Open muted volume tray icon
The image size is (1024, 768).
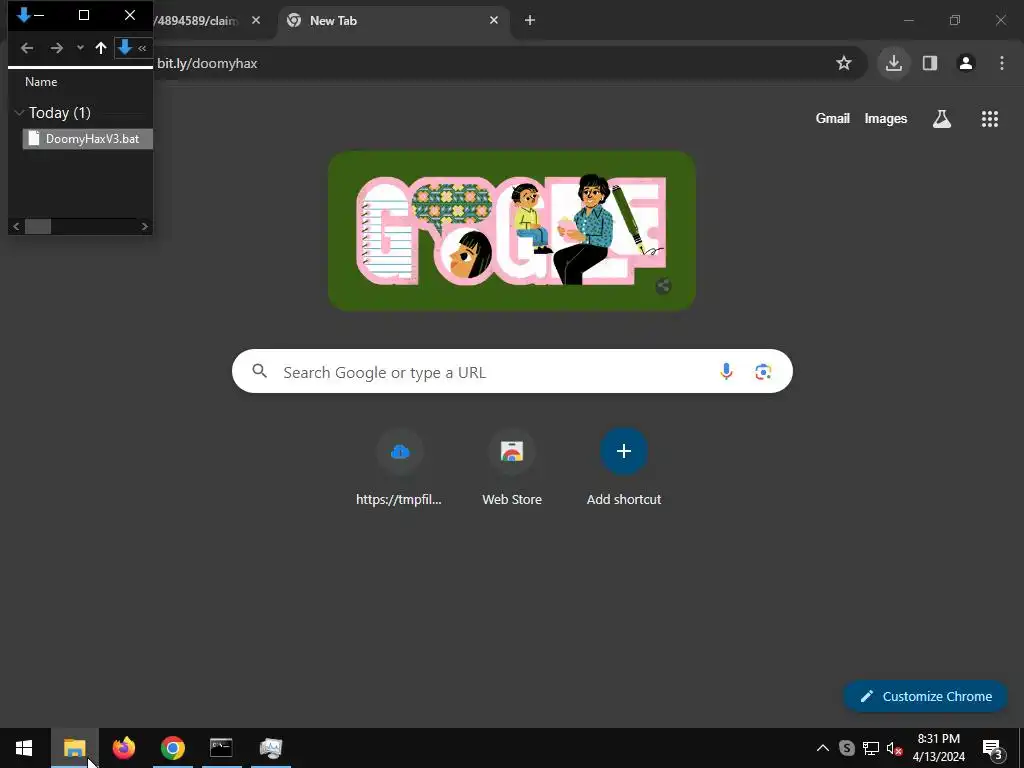tap(894, 748)
